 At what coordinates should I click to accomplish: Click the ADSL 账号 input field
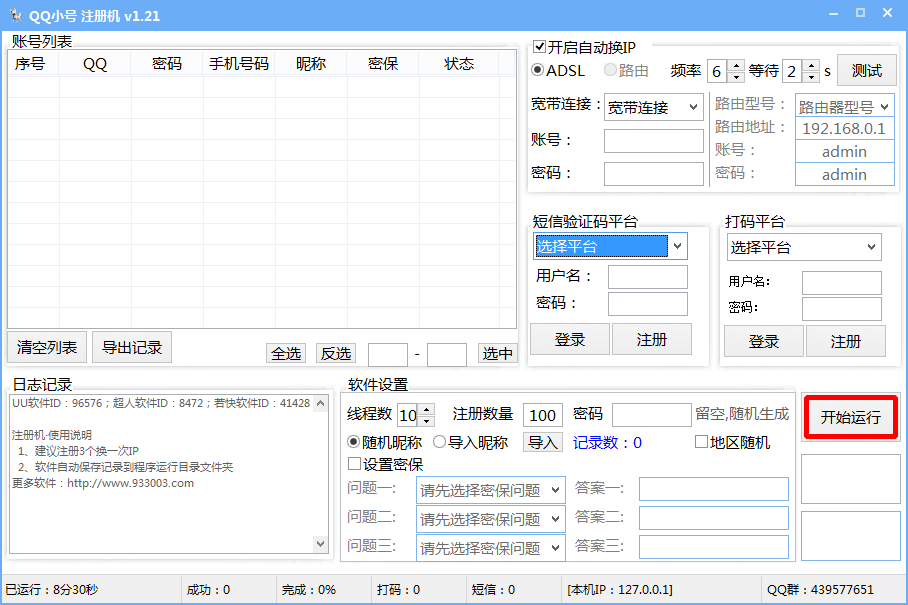(653, 141)
